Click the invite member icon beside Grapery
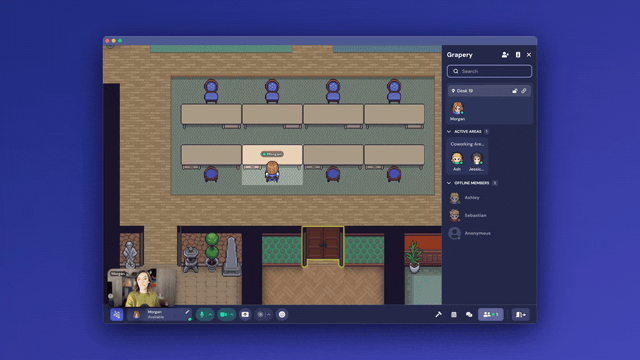This screenshot has width=640, height=360. click(x=505, y=55)
